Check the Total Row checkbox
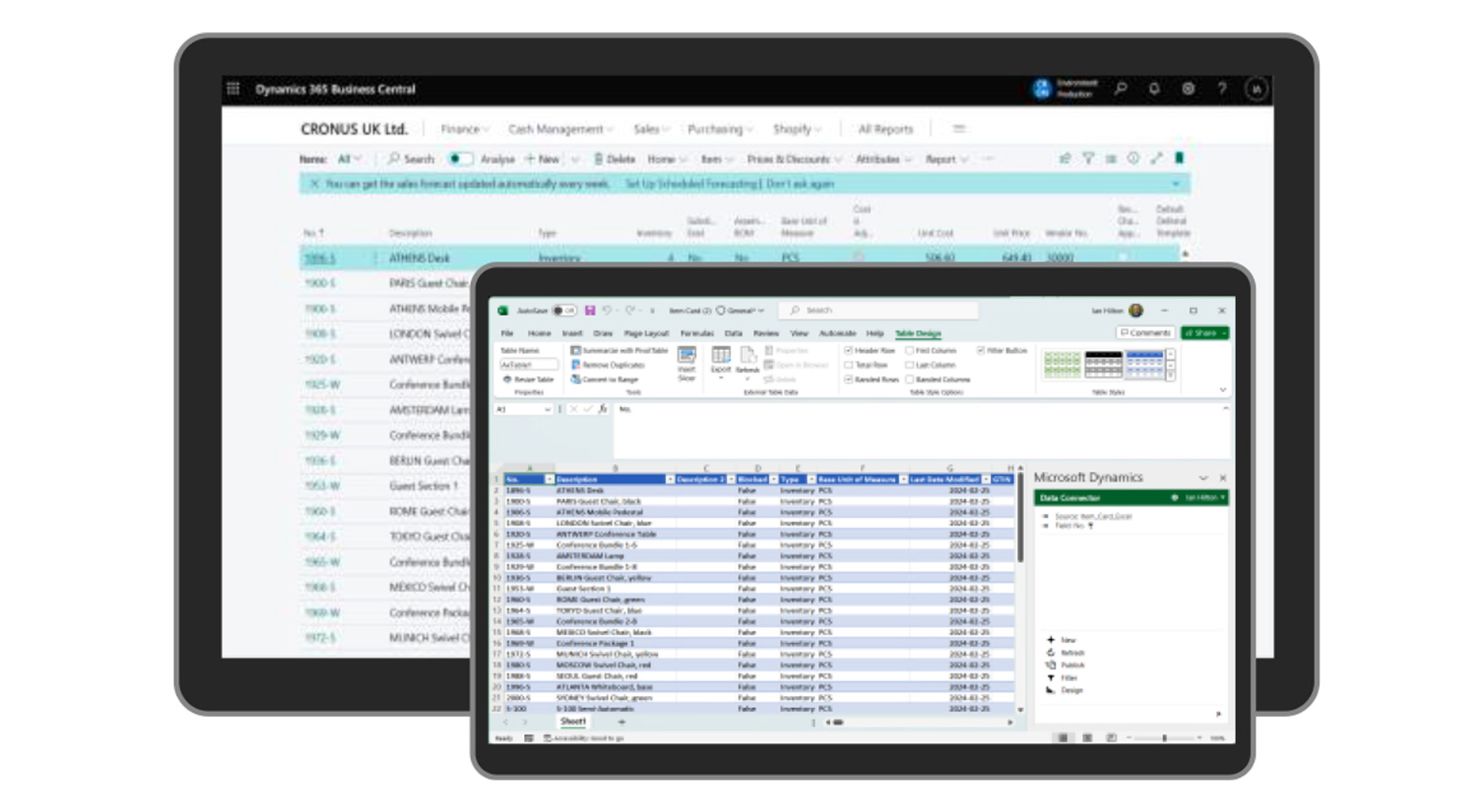This screenshot has height=812, width=1462. click(x=848, y=365)
